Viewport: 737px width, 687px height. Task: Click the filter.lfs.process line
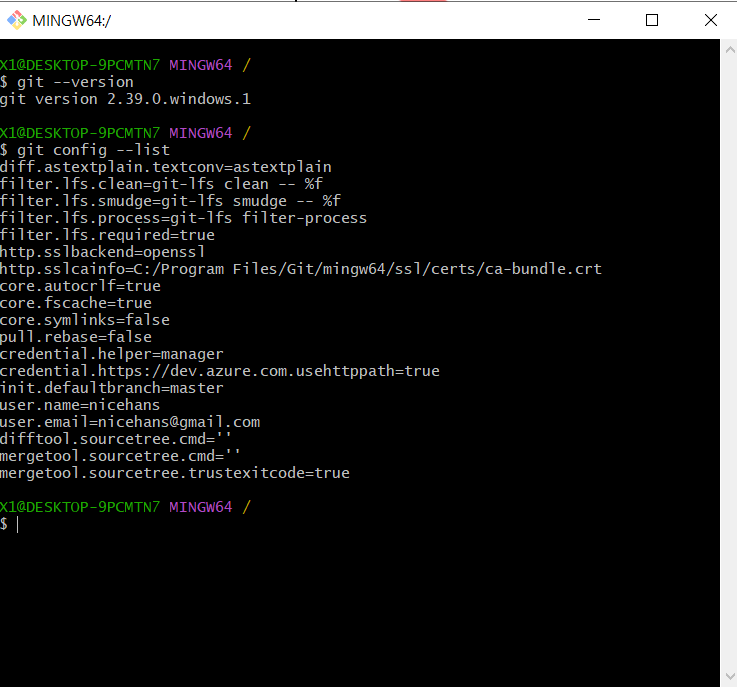click(183, 218)
